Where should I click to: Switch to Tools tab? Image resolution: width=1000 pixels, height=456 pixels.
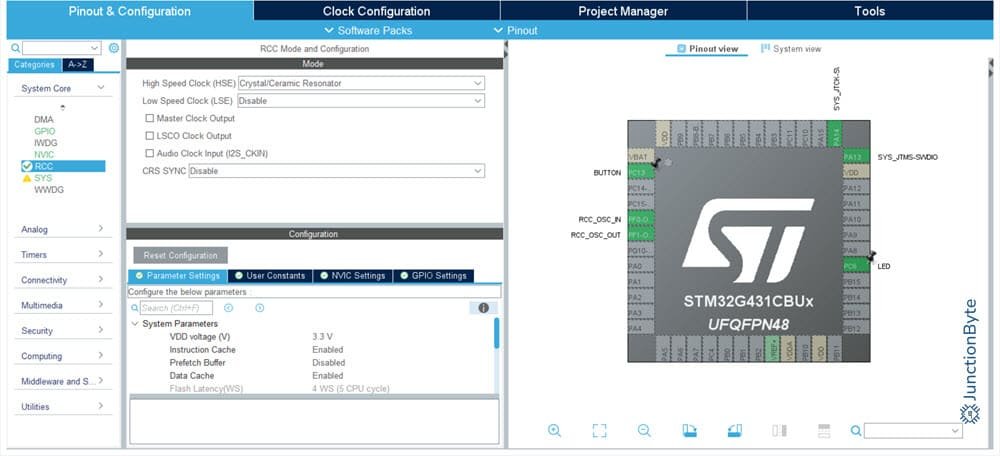(870, 11)
